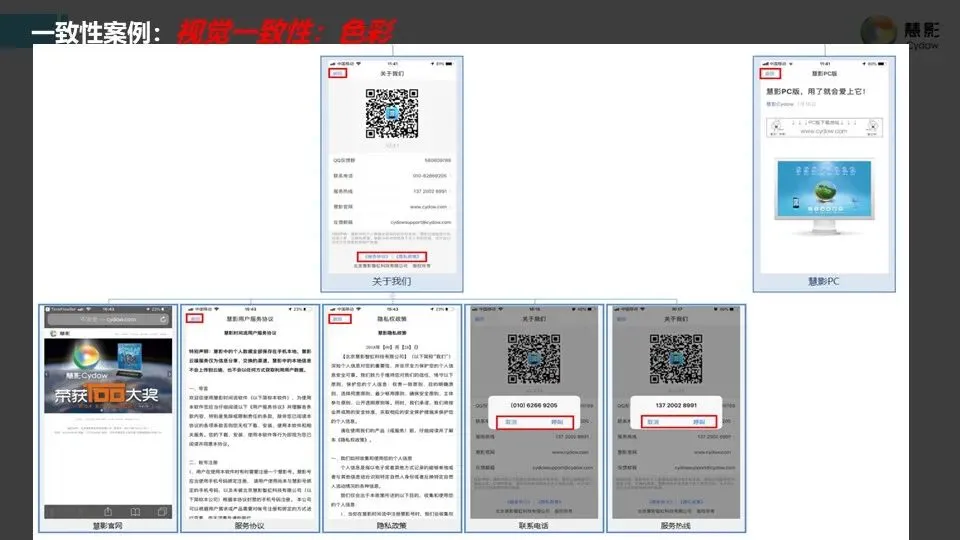Tap 取消 in the (010) 6266 9205 dialog
960x540 pixels.
tap(511, 422)
